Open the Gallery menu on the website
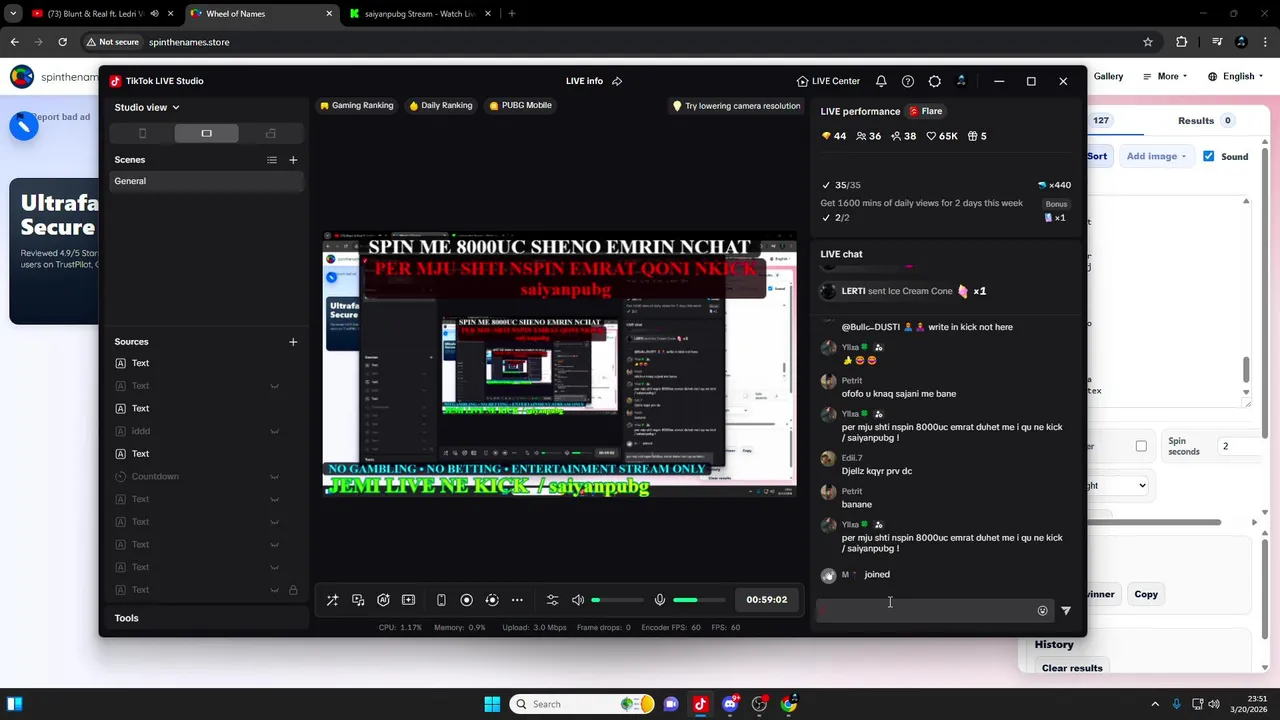Image resolution: width=1280 pixels, height=720 pixels. point(1108,76)
